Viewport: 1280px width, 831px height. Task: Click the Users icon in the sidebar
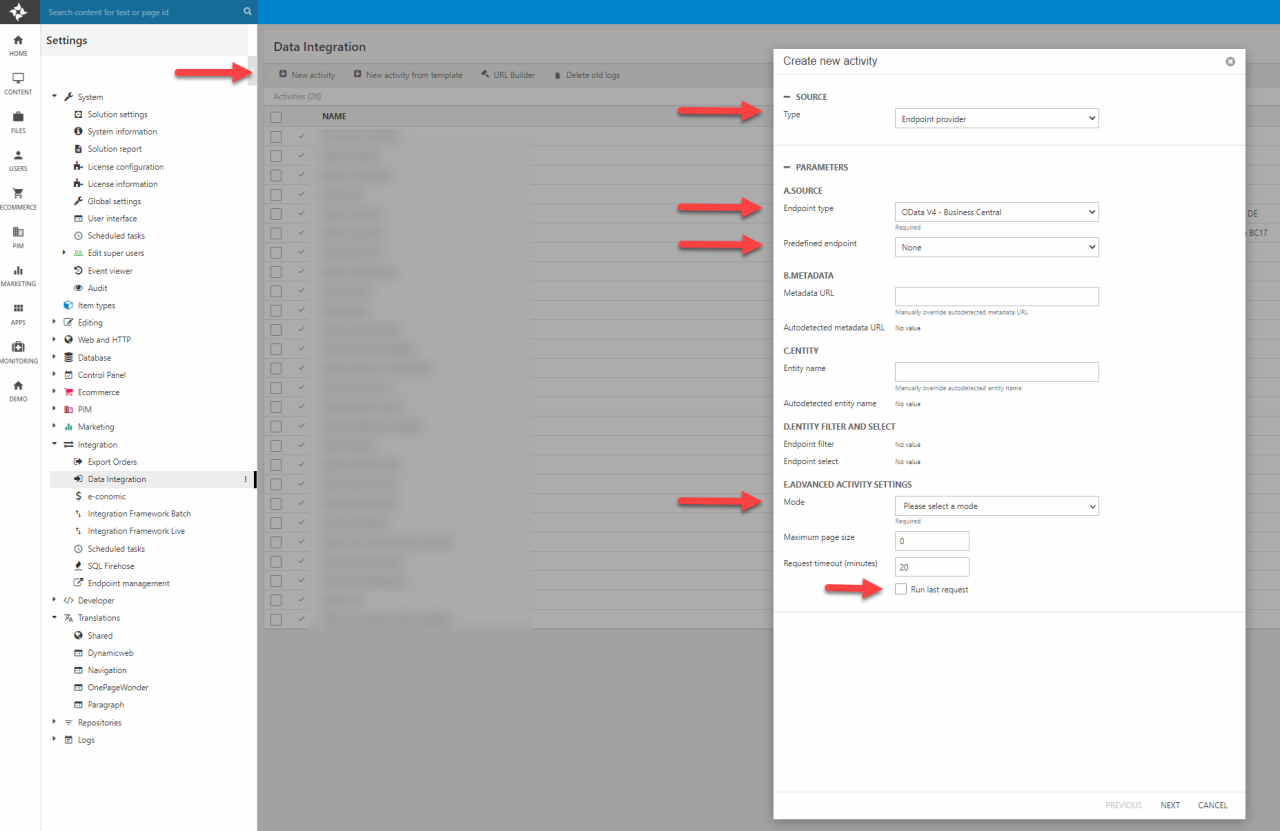tap(18, 156)
